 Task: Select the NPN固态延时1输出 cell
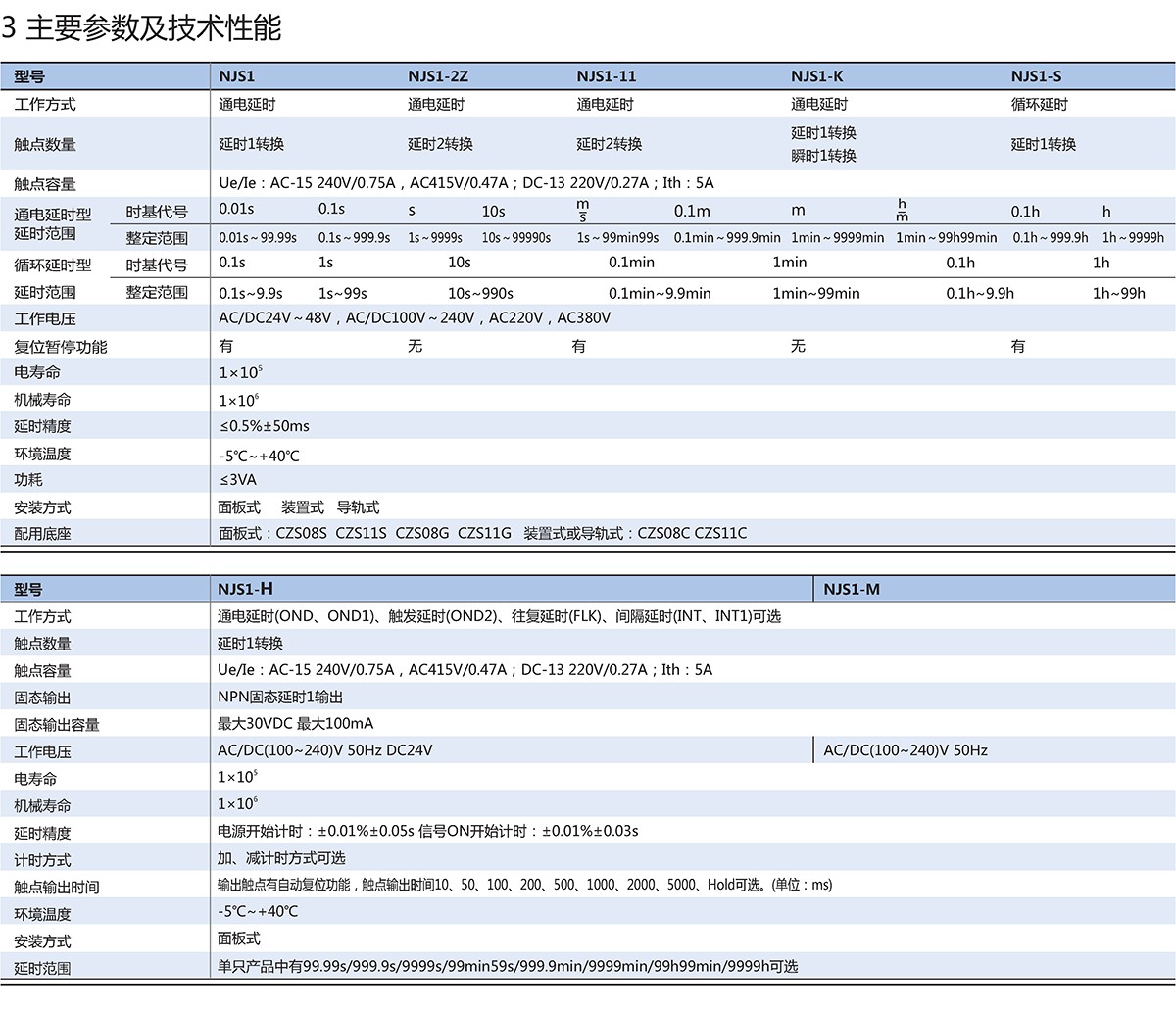(279, 697)
